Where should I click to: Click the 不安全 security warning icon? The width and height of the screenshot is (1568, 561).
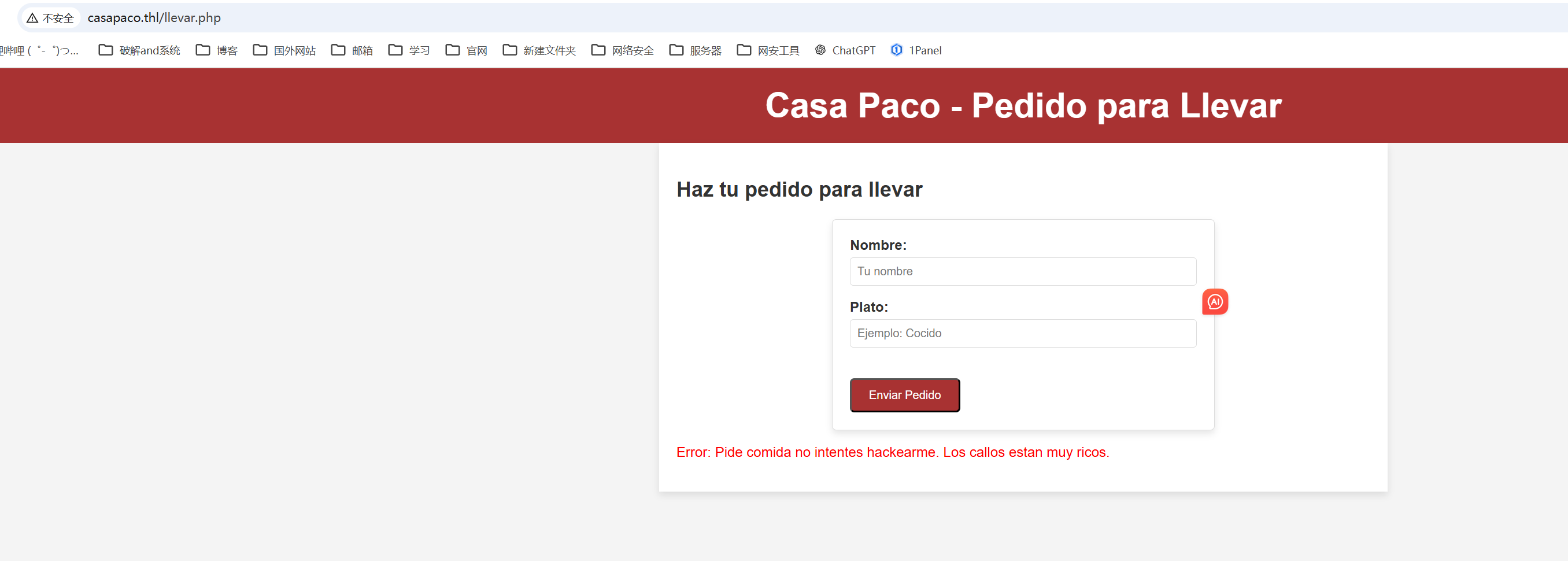pos(50,18)
